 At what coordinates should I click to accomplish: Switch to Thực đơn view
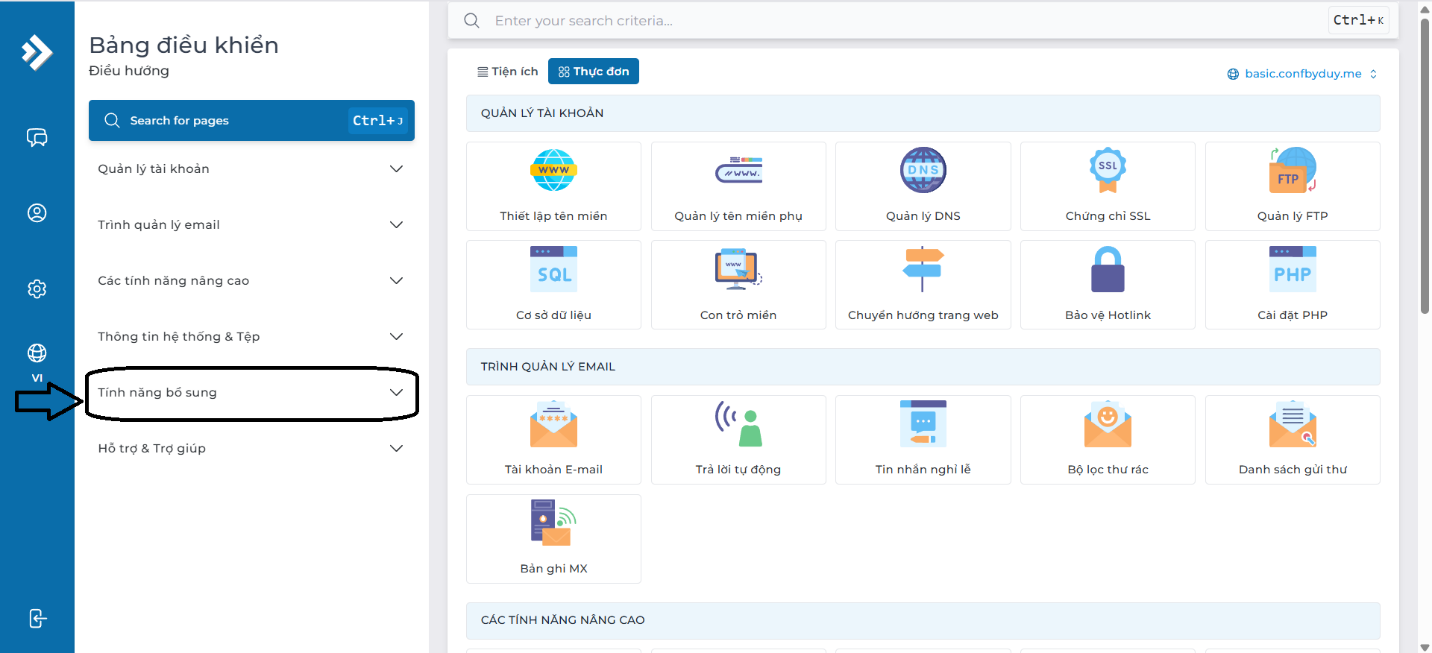pos(593,72)
